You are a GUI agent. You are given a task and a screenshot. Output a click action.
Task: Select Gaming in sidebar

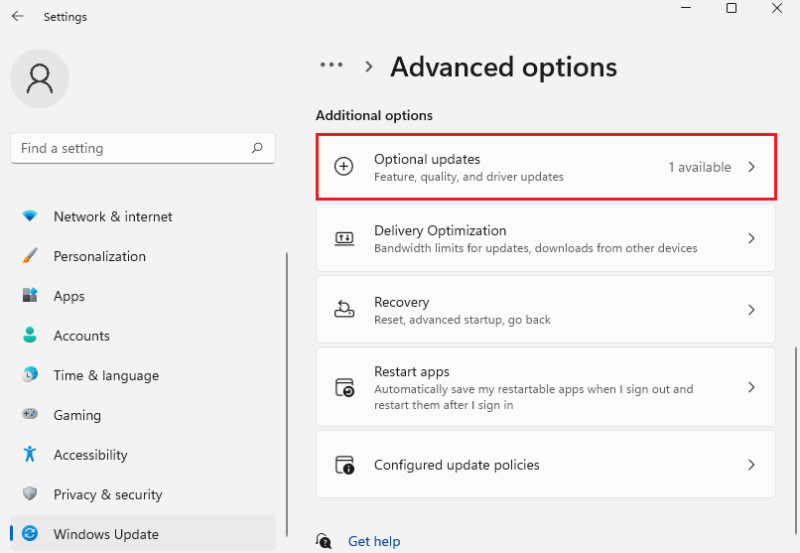[143, 415]
